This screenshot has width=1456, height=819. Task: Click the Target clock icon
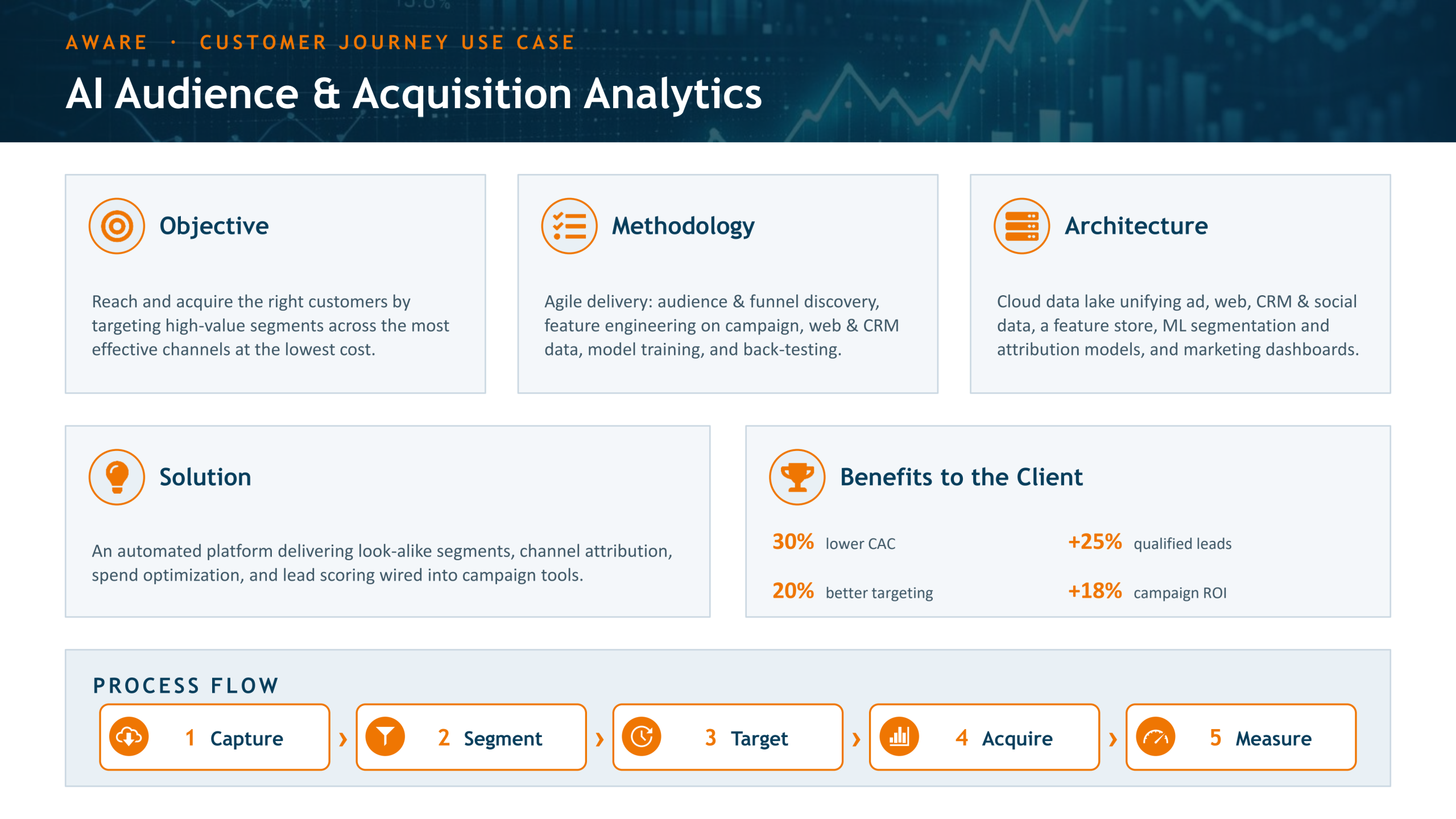642,737
